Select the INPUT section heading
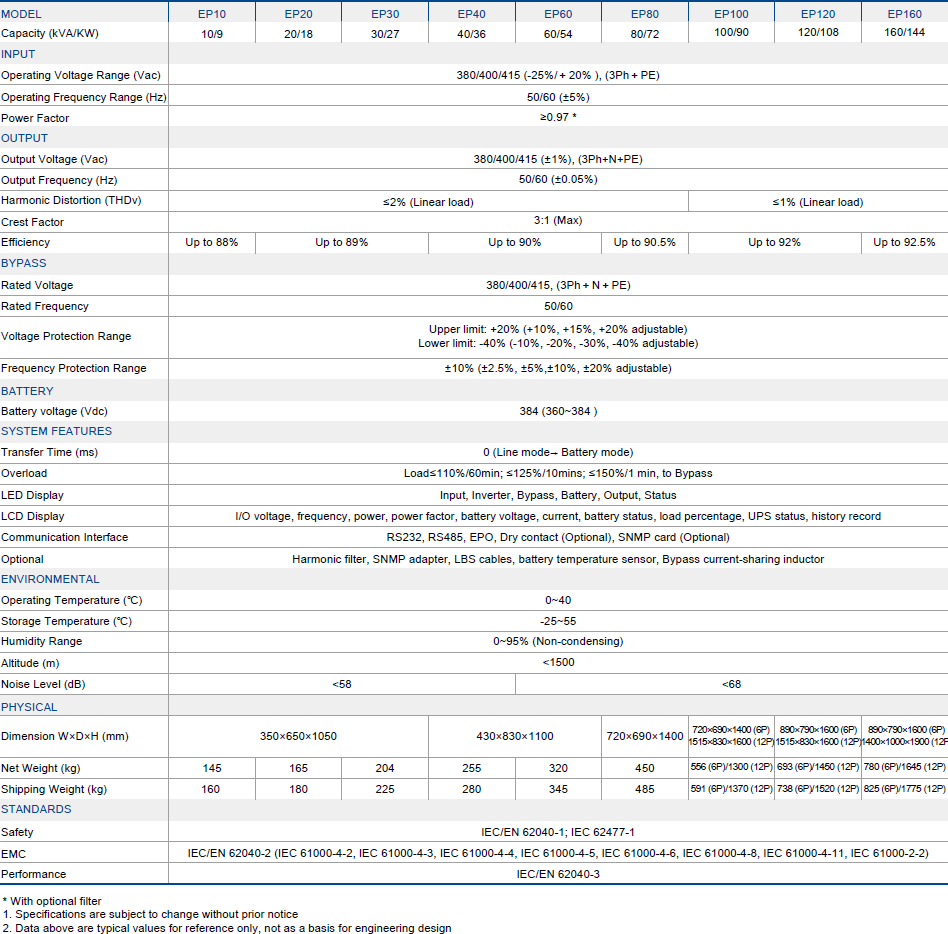The image size is (948, 934). tap(18, 54)
